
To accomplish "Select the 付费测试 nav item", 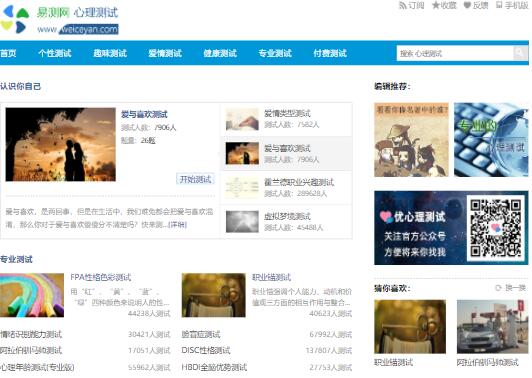I will pos(330,53).
